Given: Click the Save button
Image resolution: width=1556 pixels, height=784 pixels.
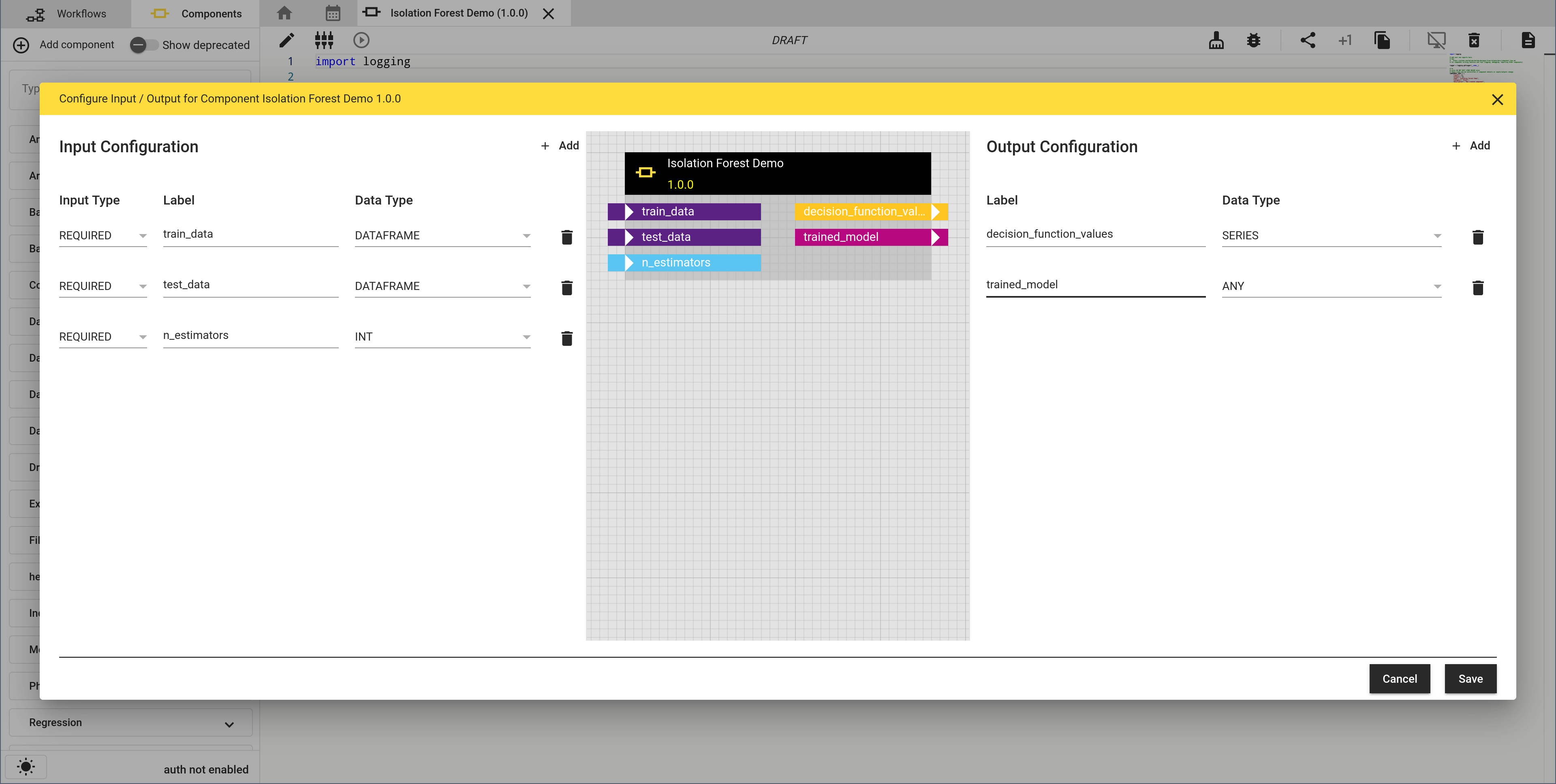Looking at the screenshot, I should click(x=1470, y=678).
